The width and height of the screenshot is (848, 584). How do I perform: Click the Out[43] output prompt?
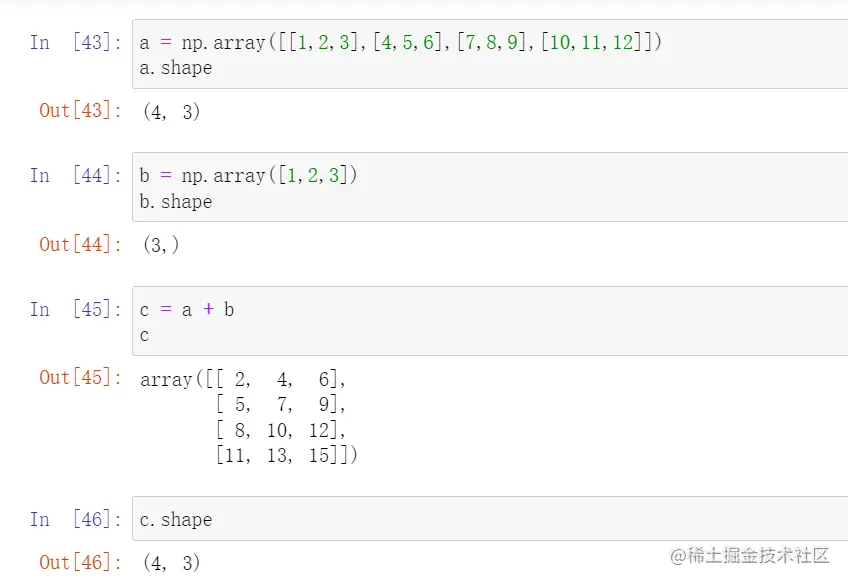[81, 111]
